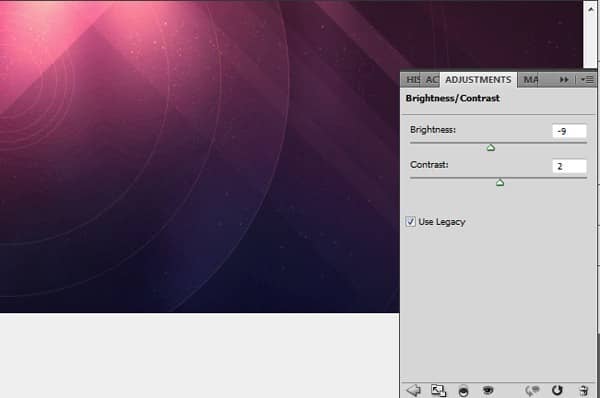Click the Brightness value field
Screen dimensions: 600x398
569,131
